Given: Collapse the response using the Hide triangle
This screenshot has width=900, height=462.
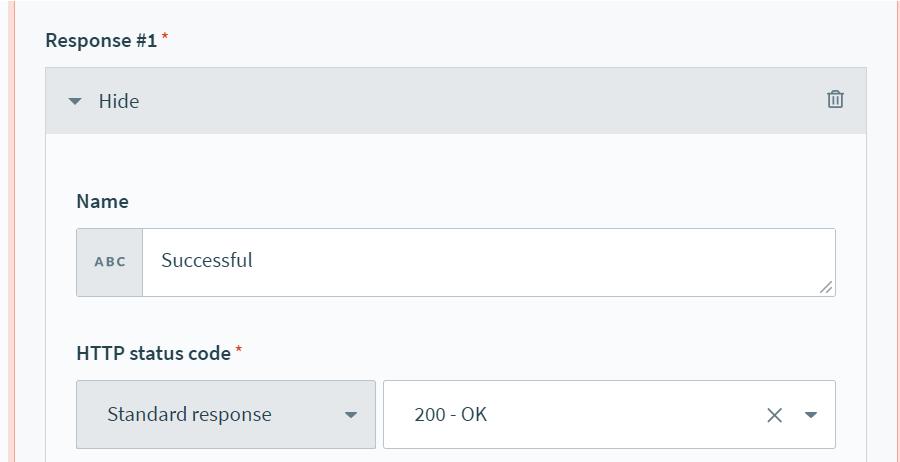Looking at the screenshot, I should pyautogui.click(x=75, y=101).
